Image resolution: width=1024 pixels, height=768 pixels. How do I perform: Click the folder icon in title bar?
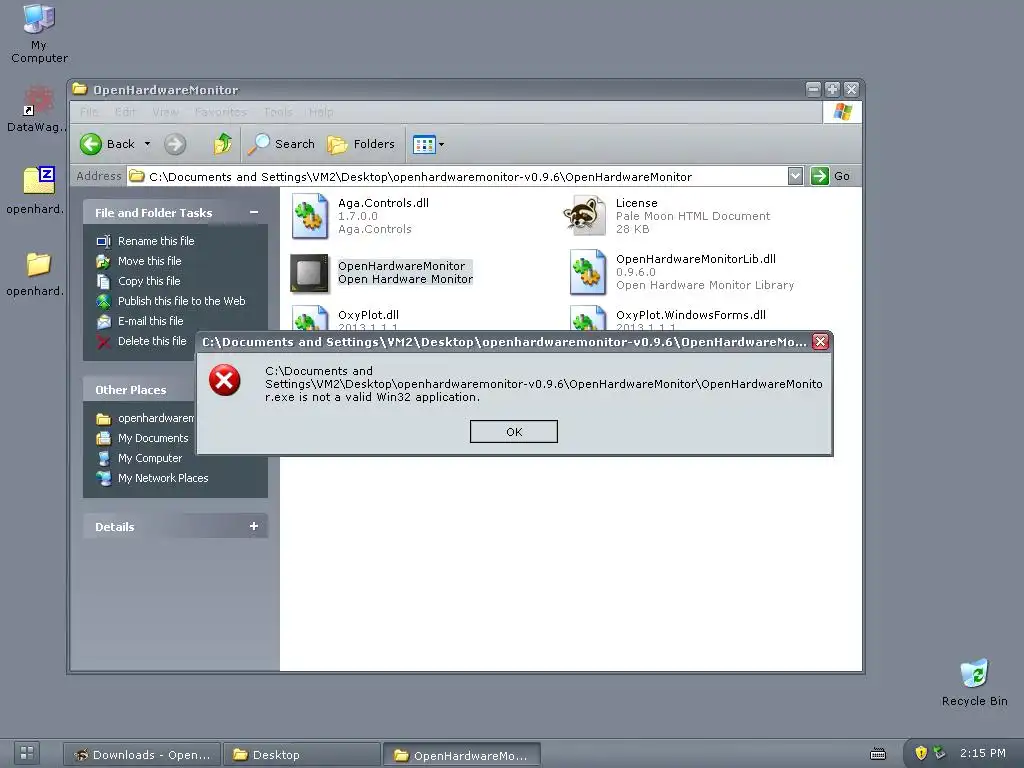tap(80, 89)
